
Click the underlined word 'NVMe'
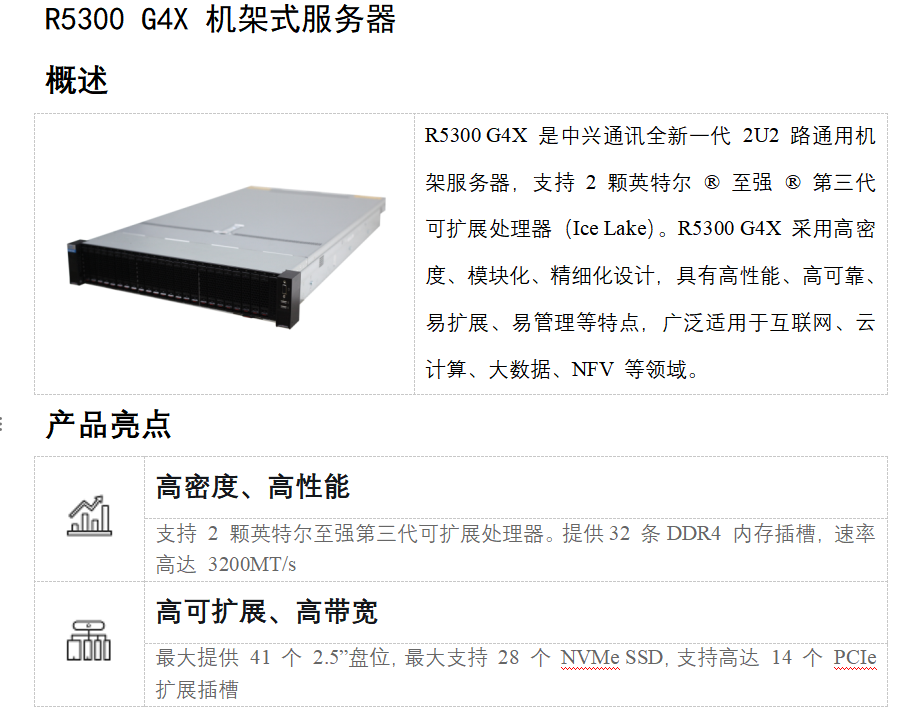coord(590,658)
